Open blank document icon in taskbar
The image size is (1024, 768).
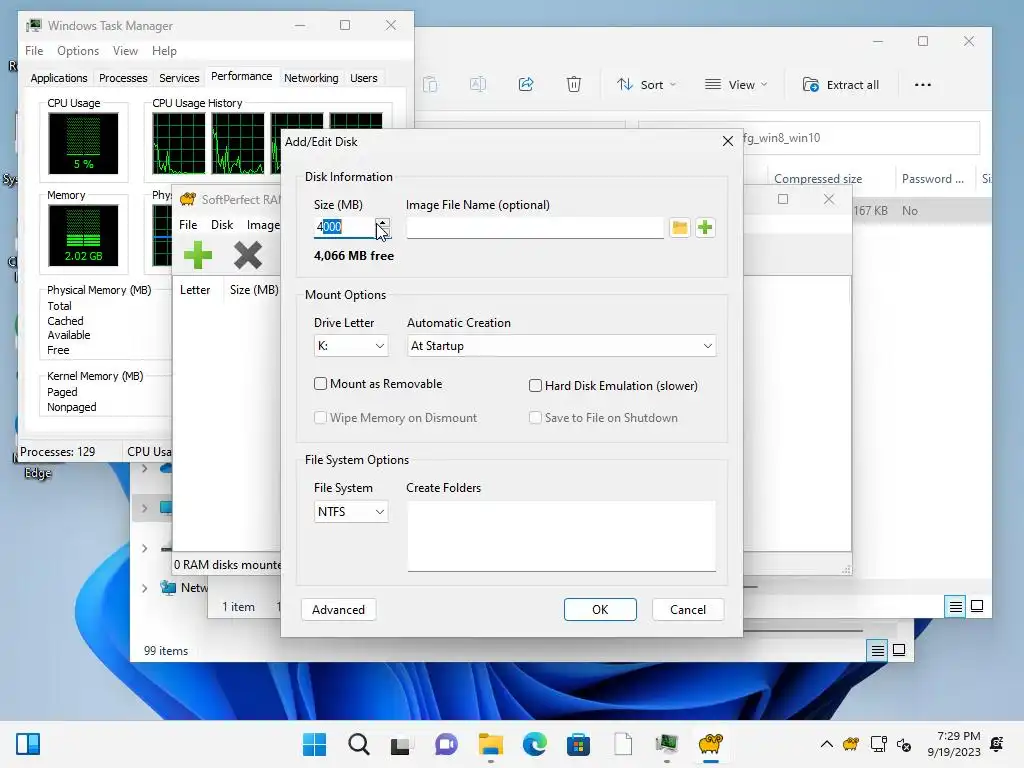(x=623, y=744)
